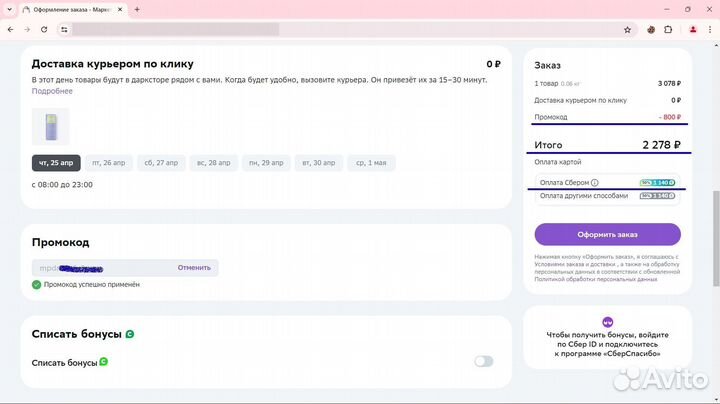The image size is (720, 404).
Task: Reload the page with refresh icon
Action: coord(44,30)
